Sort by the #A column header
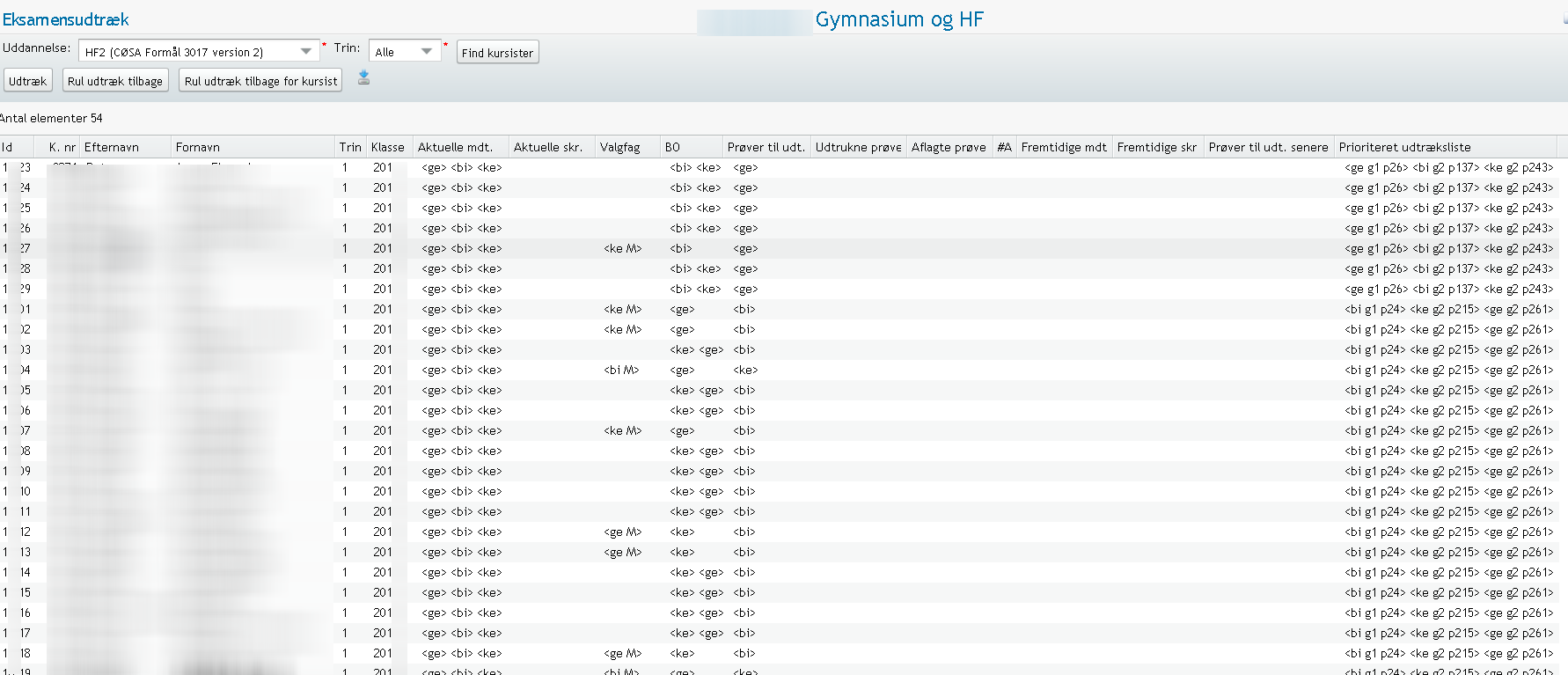The height and width of the screenshot is (675, 1568). [x=1005, y=147]
